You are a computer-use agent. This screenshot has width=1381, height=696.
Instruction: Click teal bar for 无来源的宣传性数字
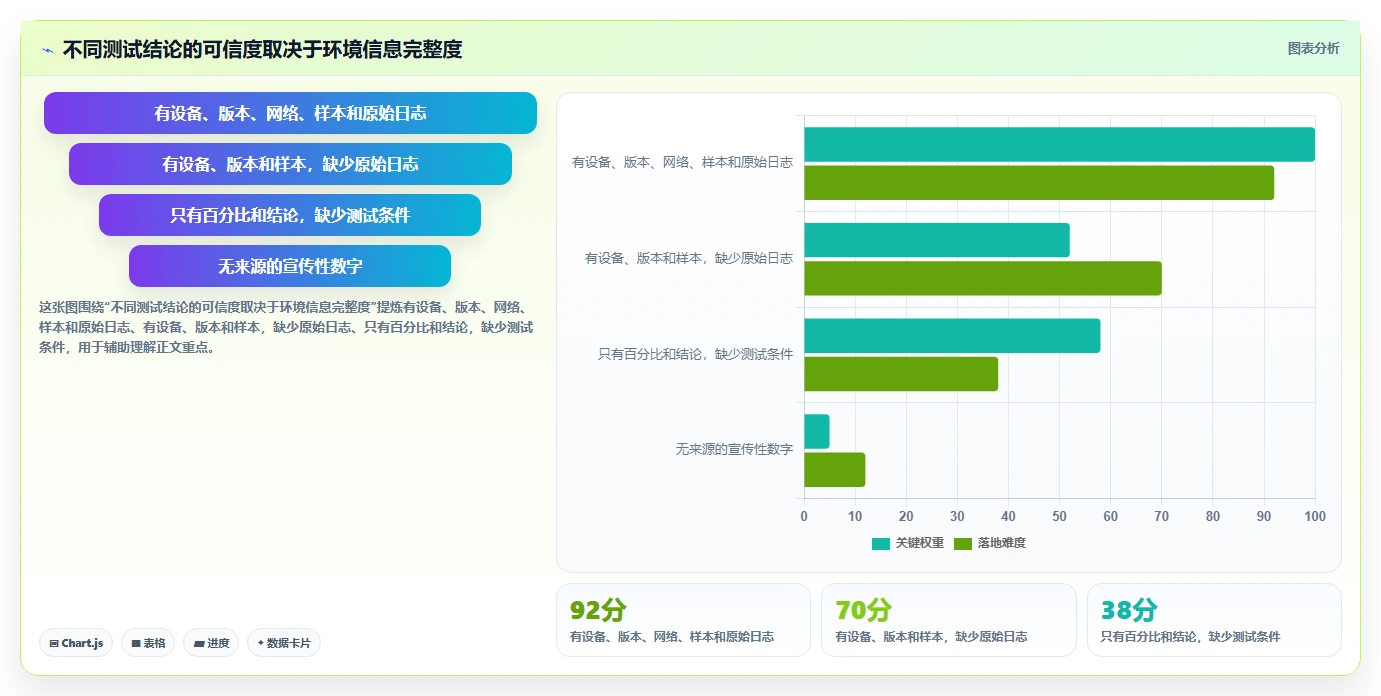(817, 431)
